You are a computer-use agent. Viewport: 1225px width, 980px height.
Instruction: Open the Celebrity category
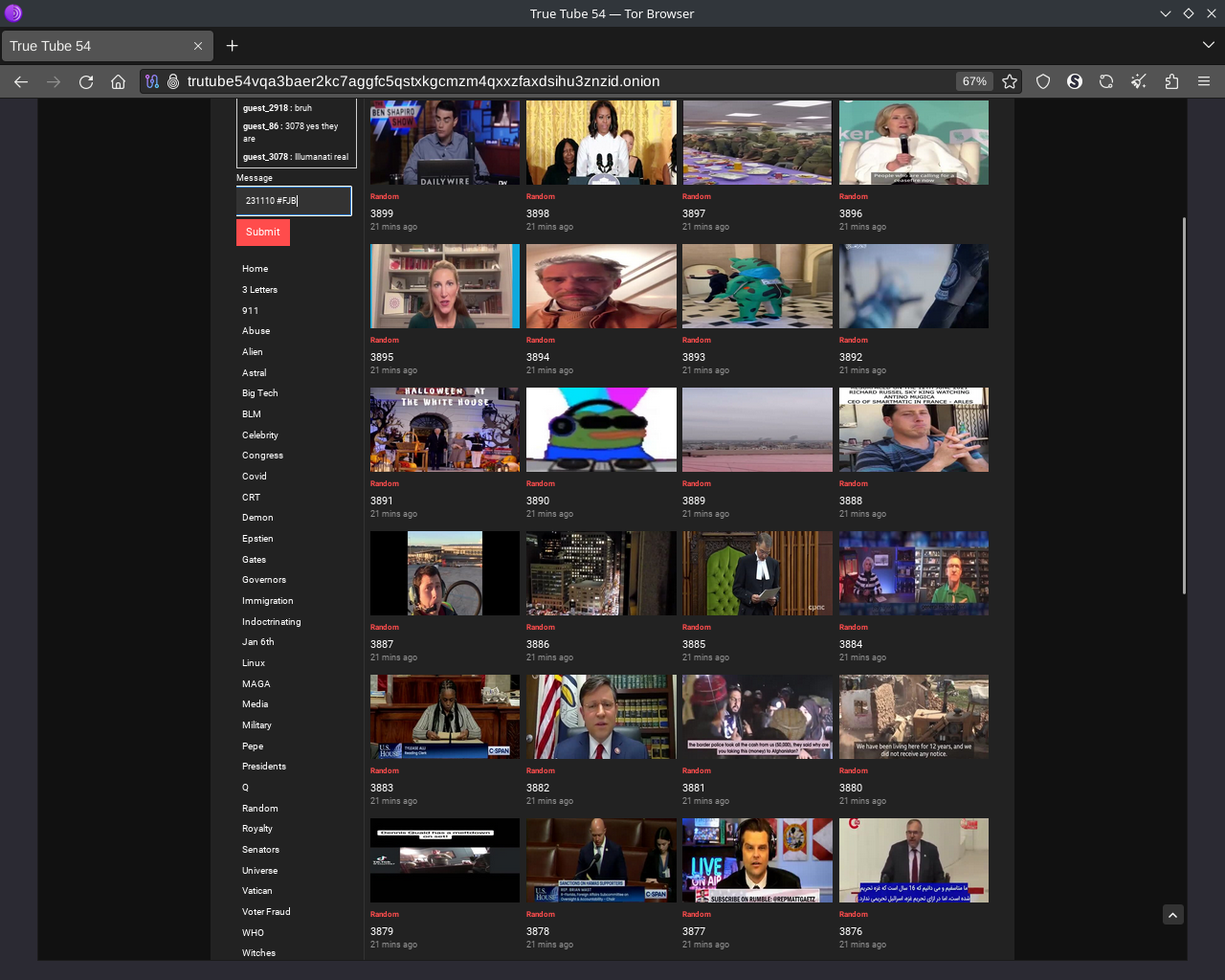pos(259,435)
